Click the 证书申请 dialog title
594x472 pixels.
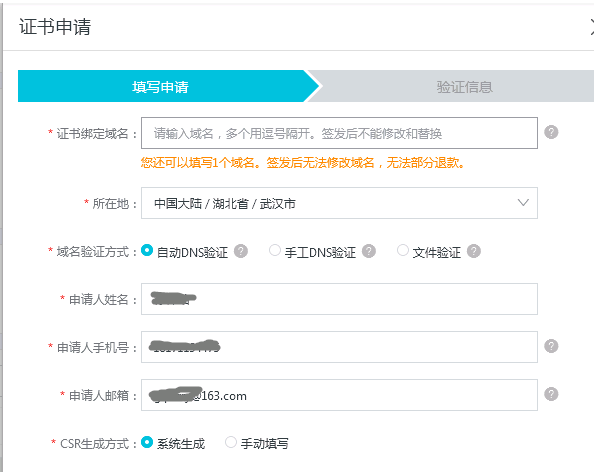coord(55,27)
